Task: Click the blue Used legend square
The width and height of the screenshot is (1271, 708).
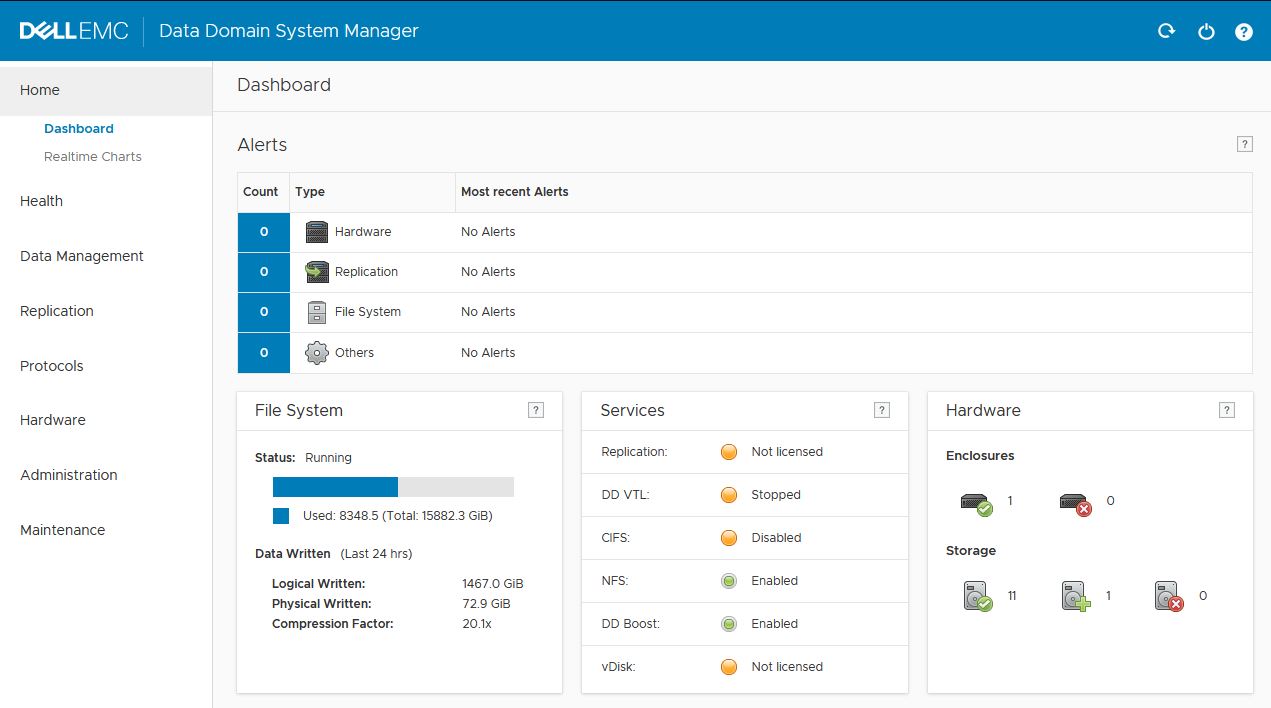Action: click(281, 516)
